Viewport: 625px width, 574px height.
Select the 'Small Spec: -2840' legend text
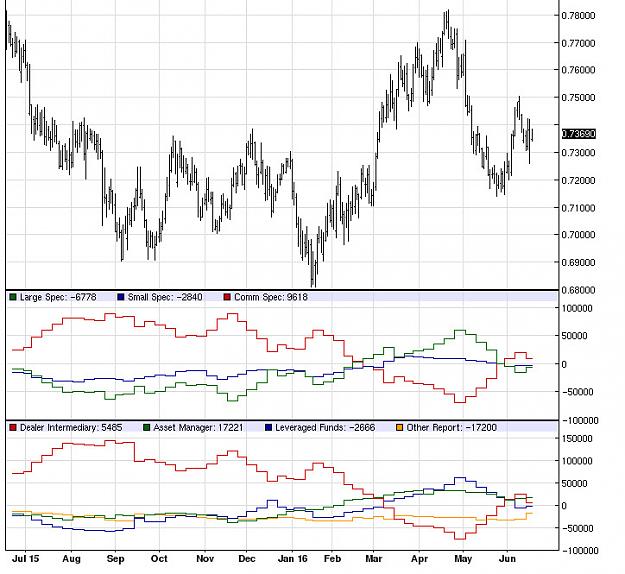pos(165,297)
